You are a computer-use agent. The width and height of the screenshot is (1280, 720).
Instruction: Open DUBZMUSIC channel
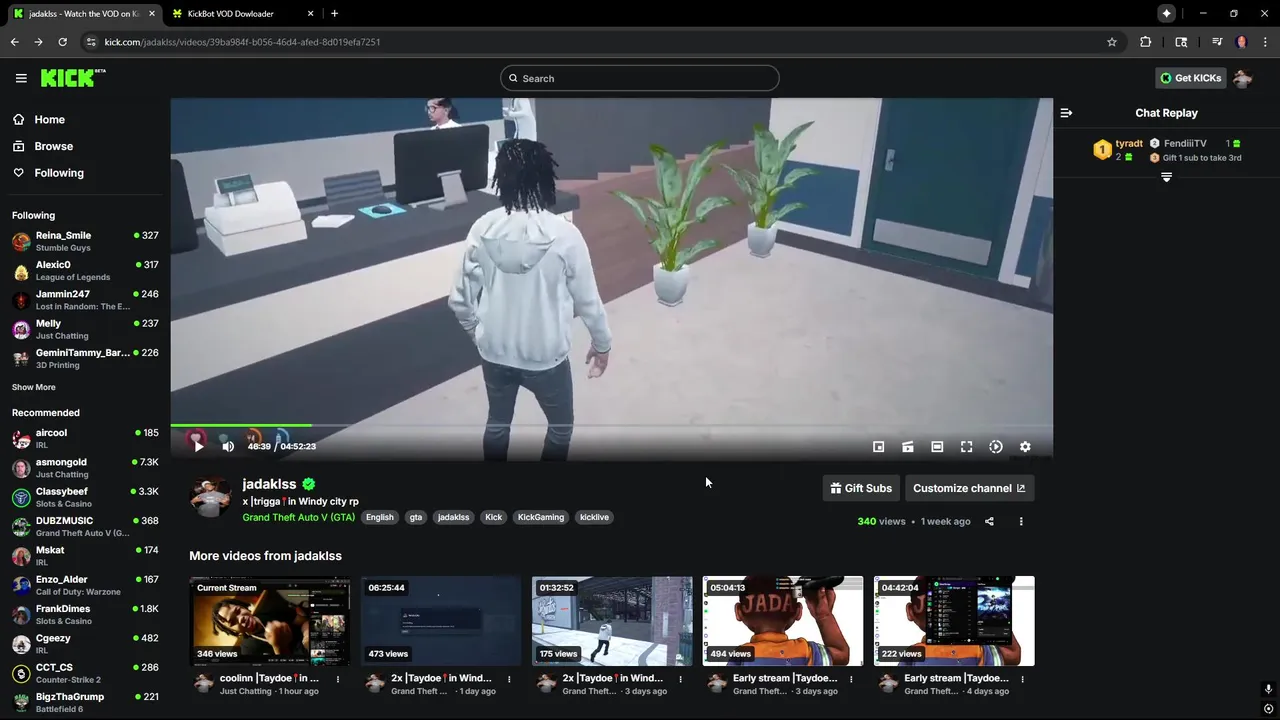85,526
